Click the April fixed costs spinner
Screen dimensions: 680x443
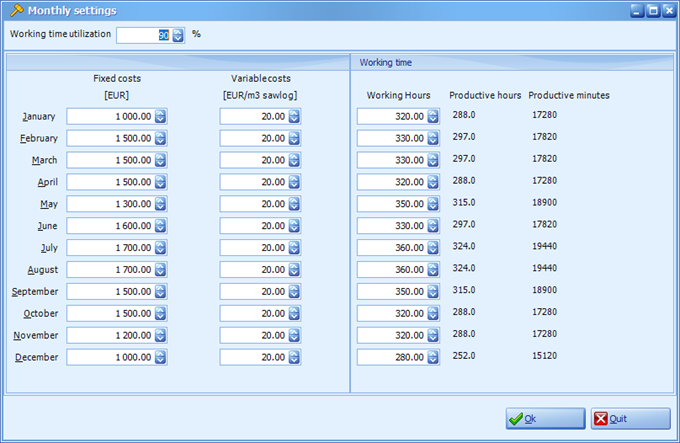(x=160, y=182)
